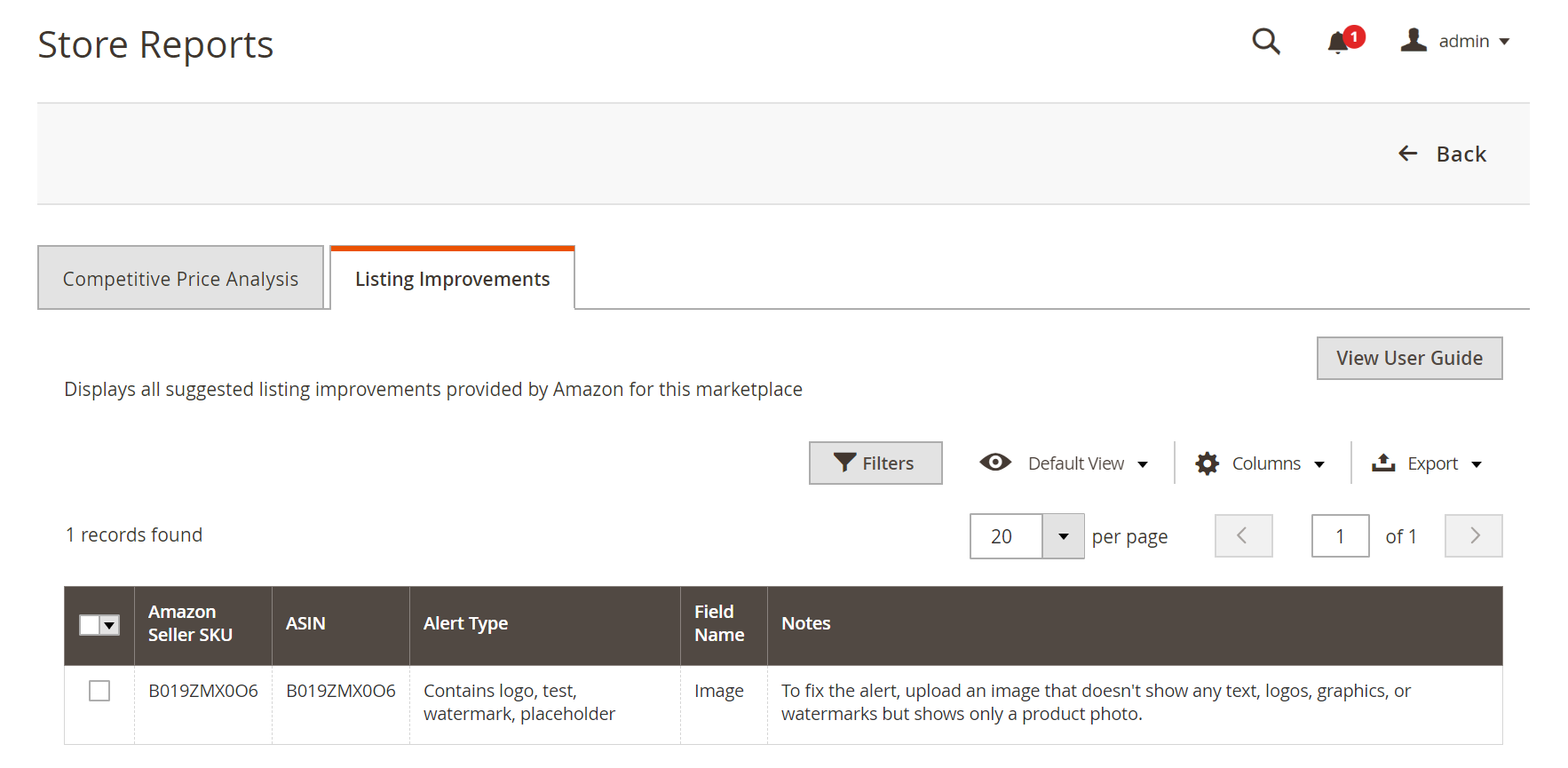The image size is (1568, 768).
Task: Click the funnel icon on Filters
Action: (x=844, y=463)
